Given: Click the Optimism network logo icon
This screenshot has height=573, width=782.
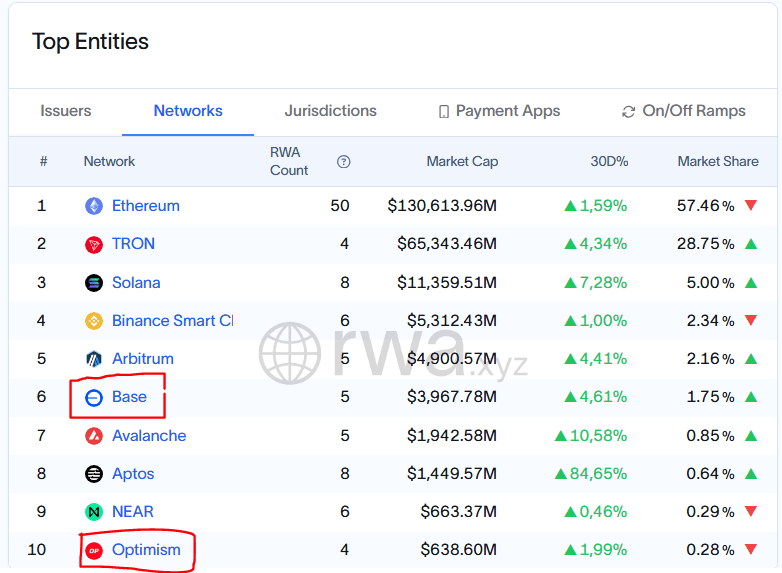Looking at the screenshot, I should tap(94, 551).
